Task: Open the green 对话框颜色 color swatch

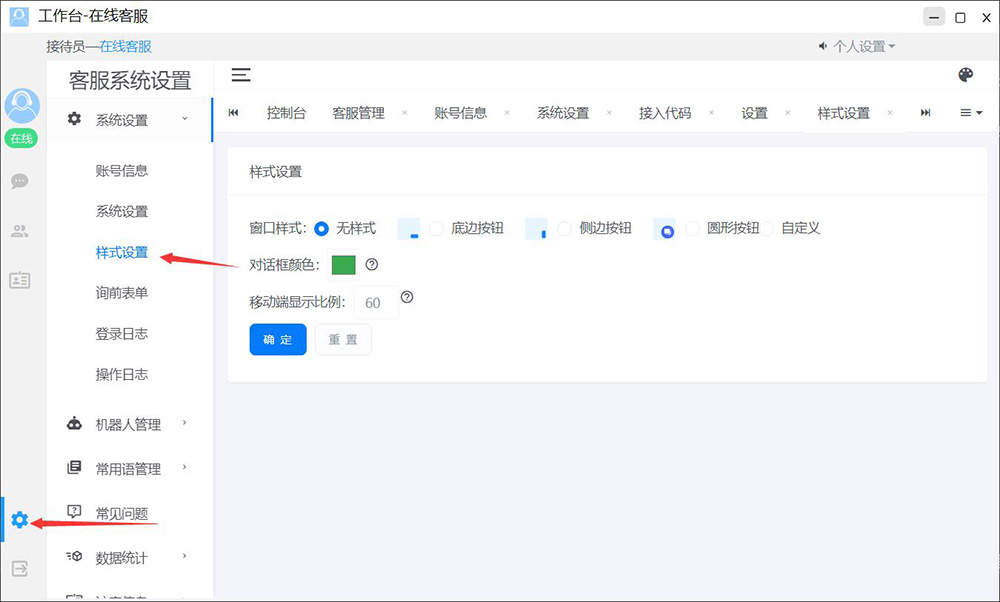Action: [344, 264]
